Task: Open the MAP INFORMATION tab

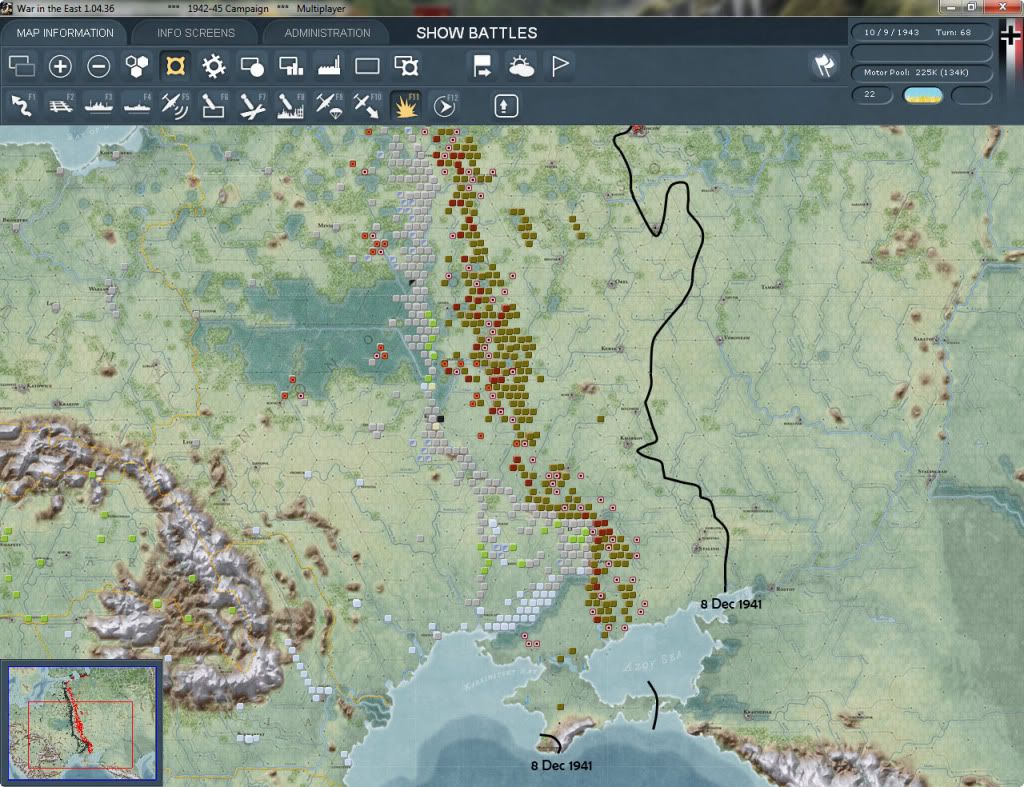Action: click(x=65, y=33)
